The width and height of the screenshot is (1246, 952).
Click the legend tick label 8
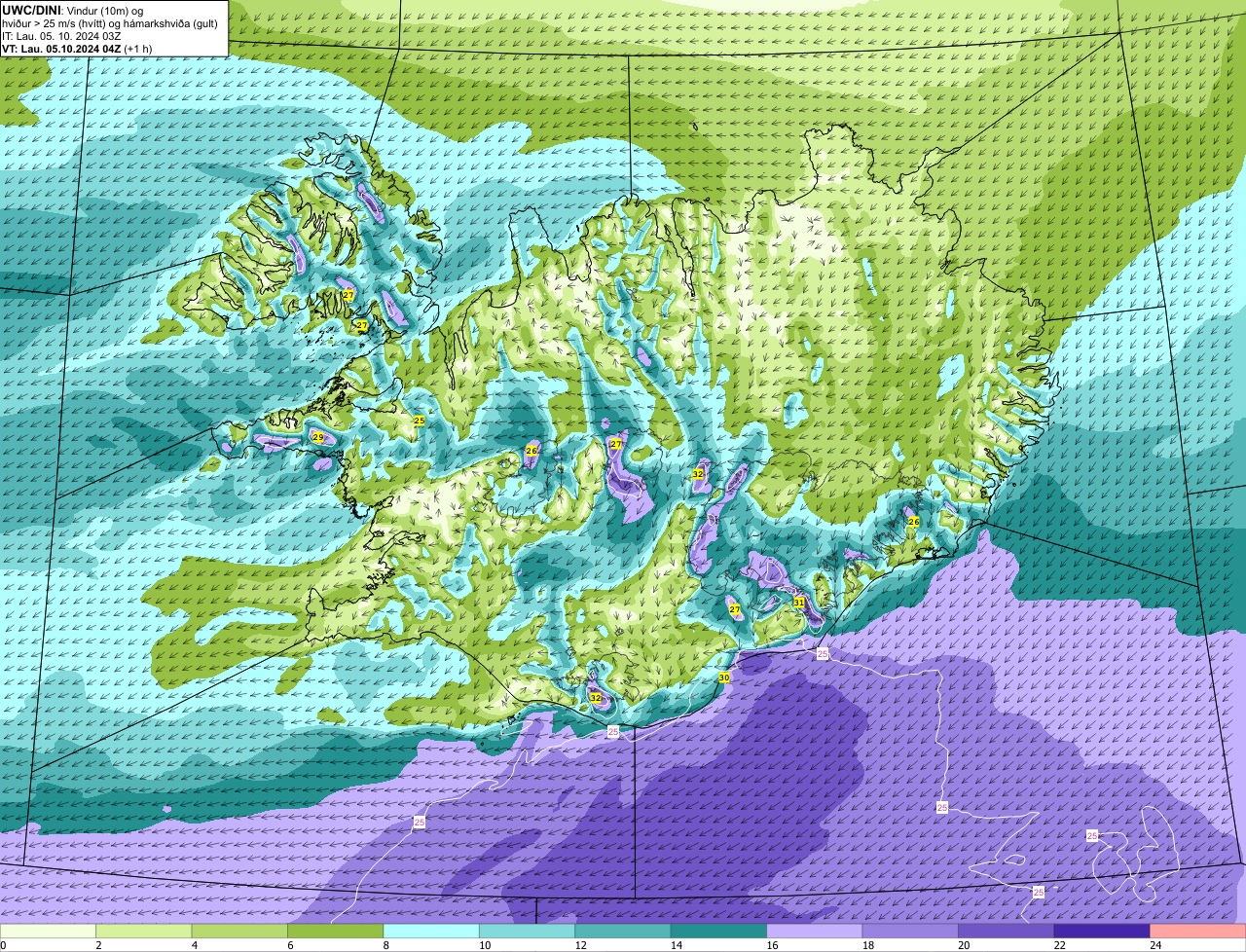pos(385,945)
